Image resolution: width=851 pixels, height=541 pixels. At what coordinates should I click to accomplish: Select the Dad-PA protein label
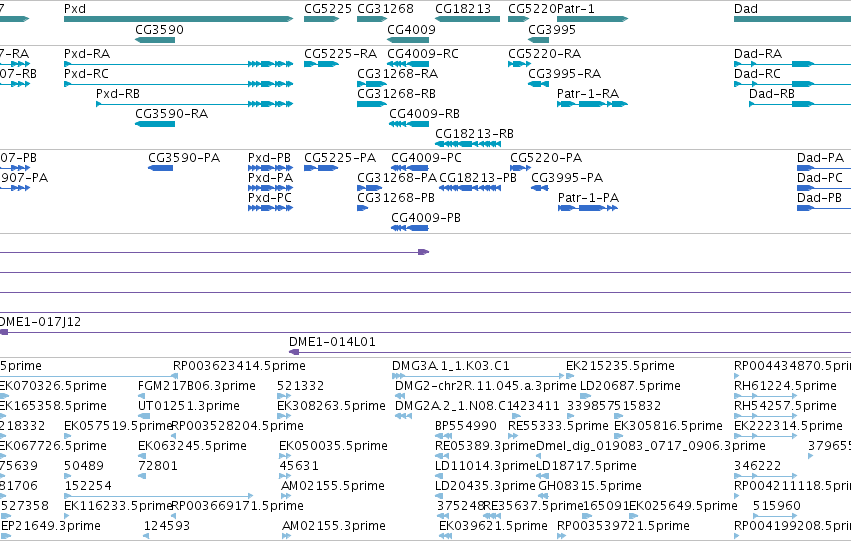[x=821, y=158]
